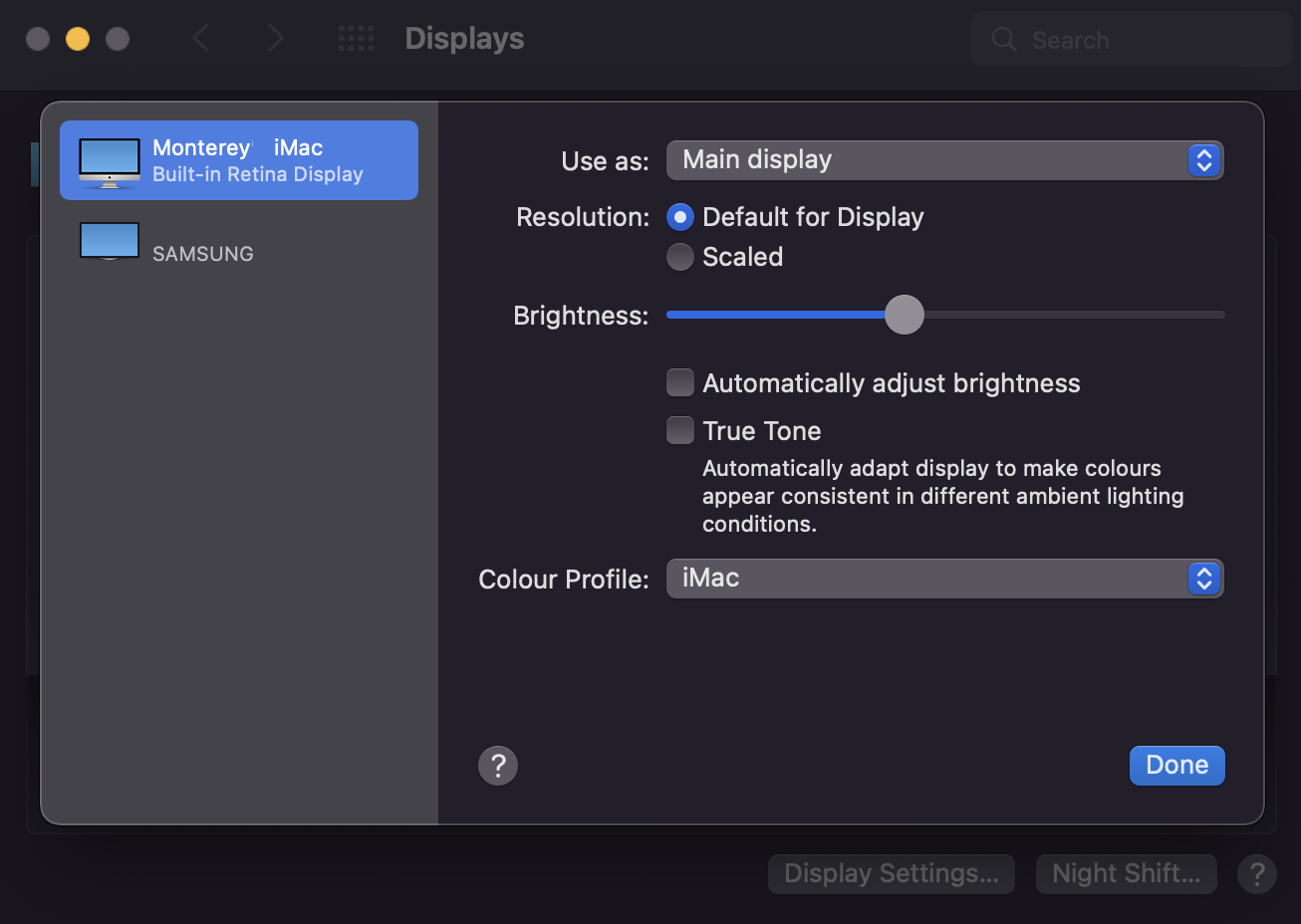
Task: Click the search magnifying glass icon
Action: click(1004, 40)
